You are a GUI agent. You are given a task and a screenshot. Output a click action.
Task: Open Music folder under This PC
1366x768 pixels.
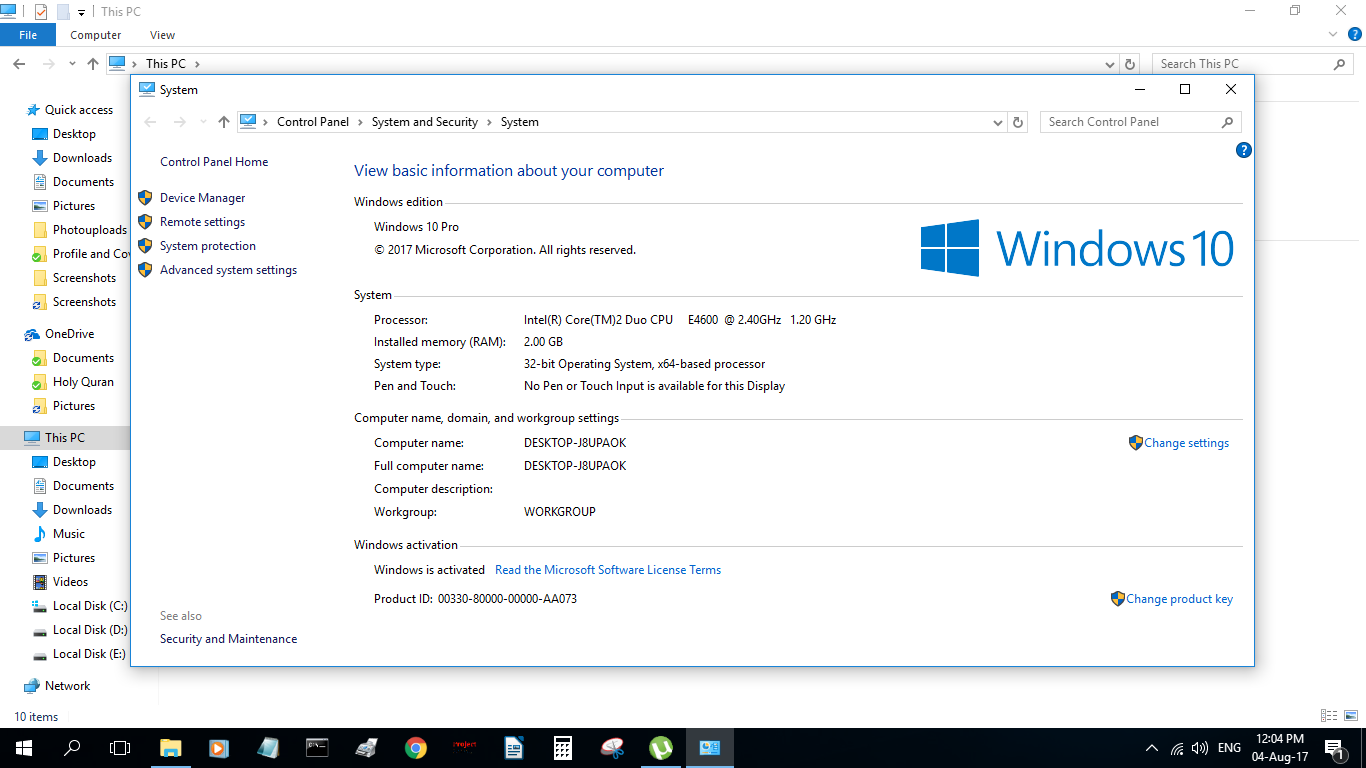69,534
